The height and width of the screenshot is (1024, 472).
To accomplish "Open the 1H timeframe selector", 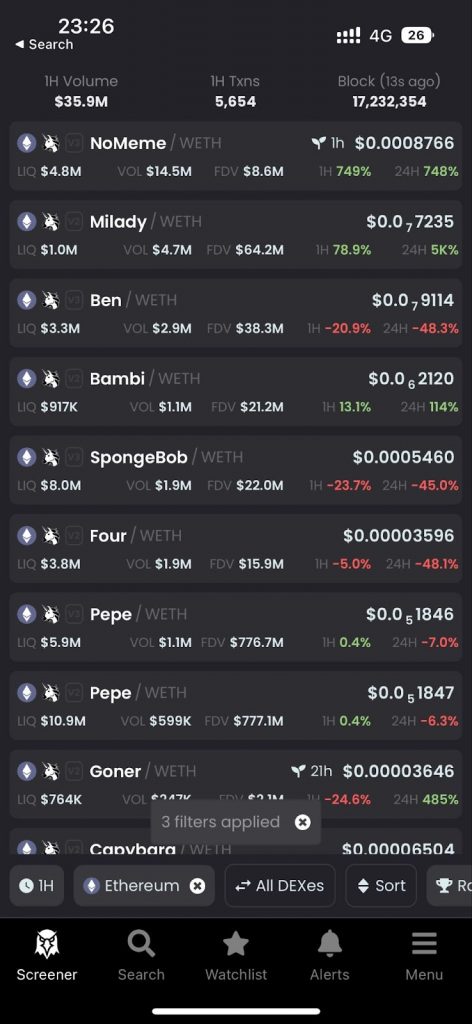I will point(37,886).
